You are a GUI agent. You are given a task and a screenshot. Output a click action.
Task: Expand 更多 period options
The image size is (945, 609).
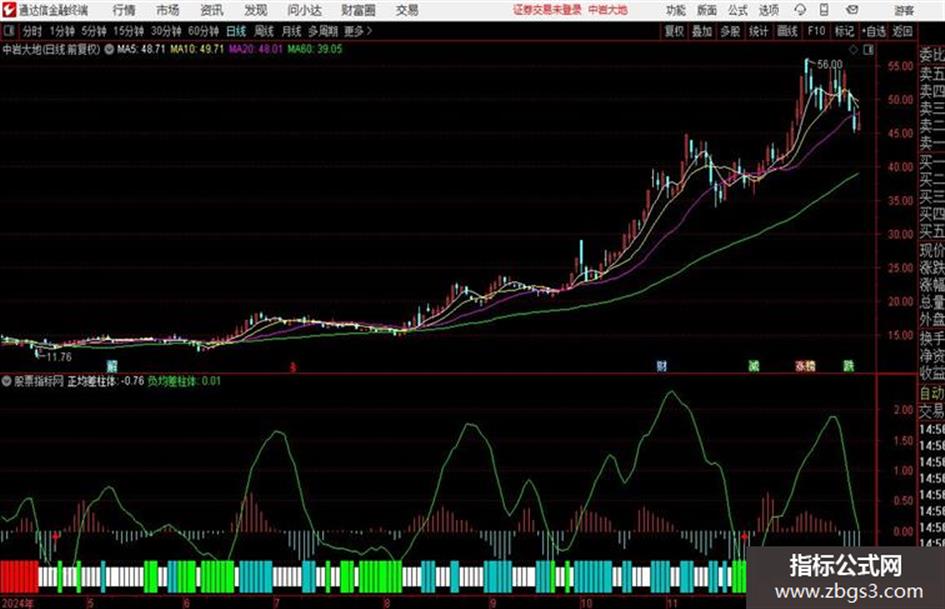click(x=357, y=31)
